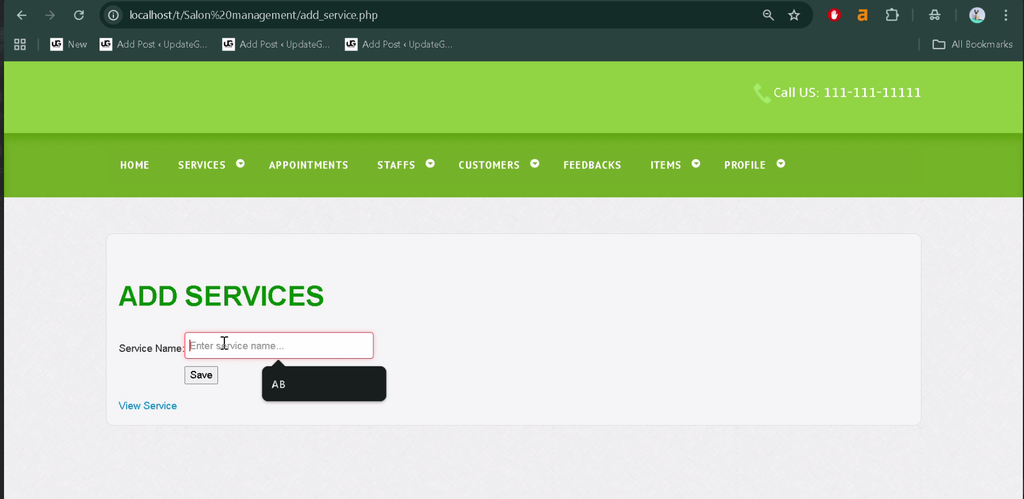Image resolution: width=1024 pixels, height=499 pixels.
Task: Go back using the browser back arrow
Action: (x=22, y=15)
